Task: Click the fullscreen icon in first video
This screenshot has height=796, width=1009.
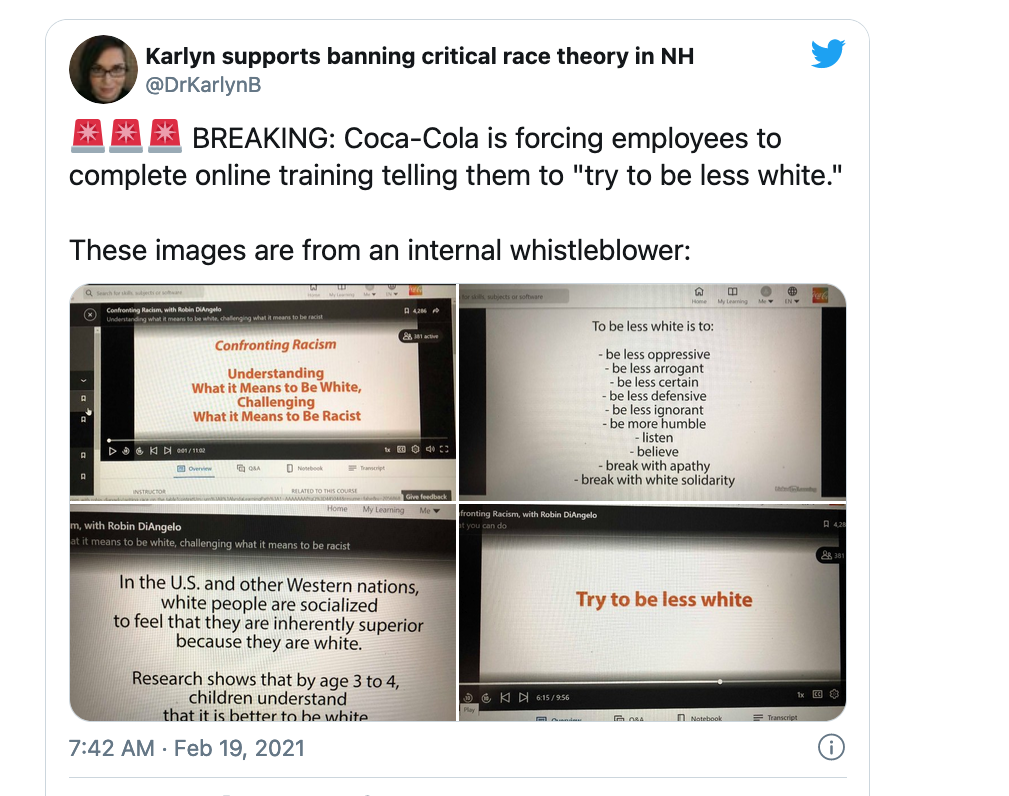Action: click(x=443, y=449)
